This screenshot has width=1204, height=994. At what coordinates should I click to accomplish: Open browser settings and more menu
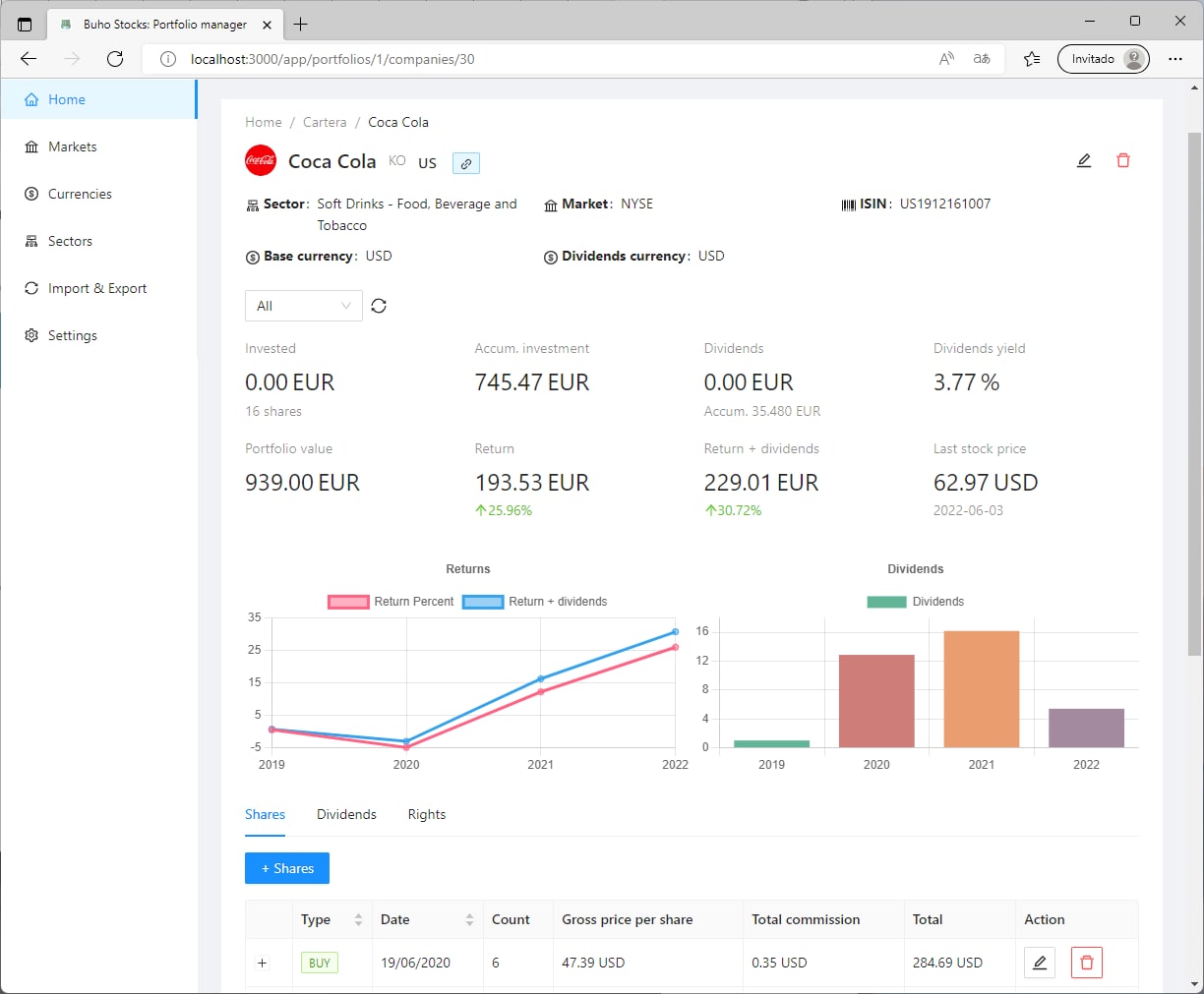(x=1175, y=59)
